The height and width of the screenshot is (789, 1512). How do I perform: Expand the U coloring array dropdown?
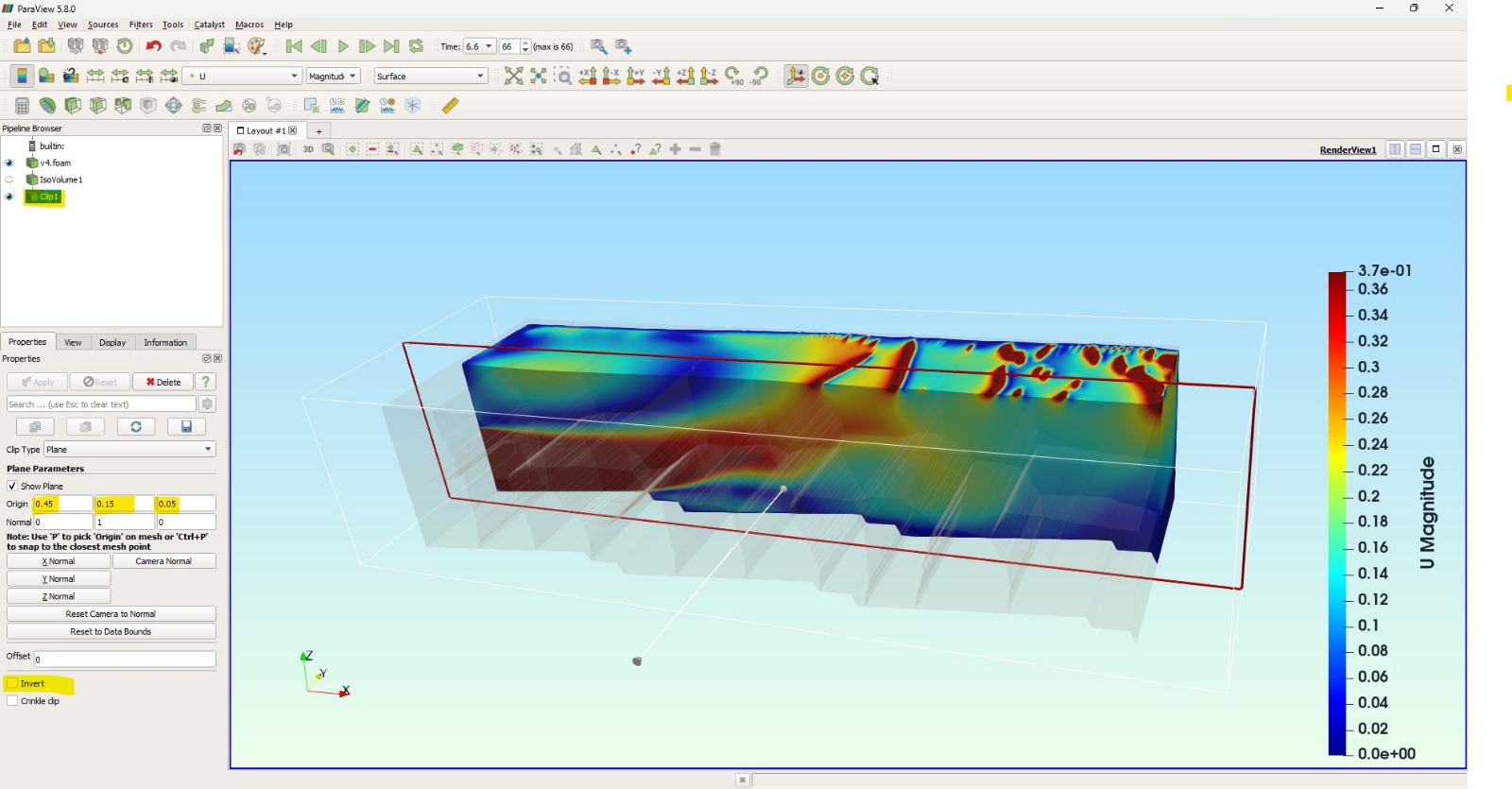pos(244,77)
